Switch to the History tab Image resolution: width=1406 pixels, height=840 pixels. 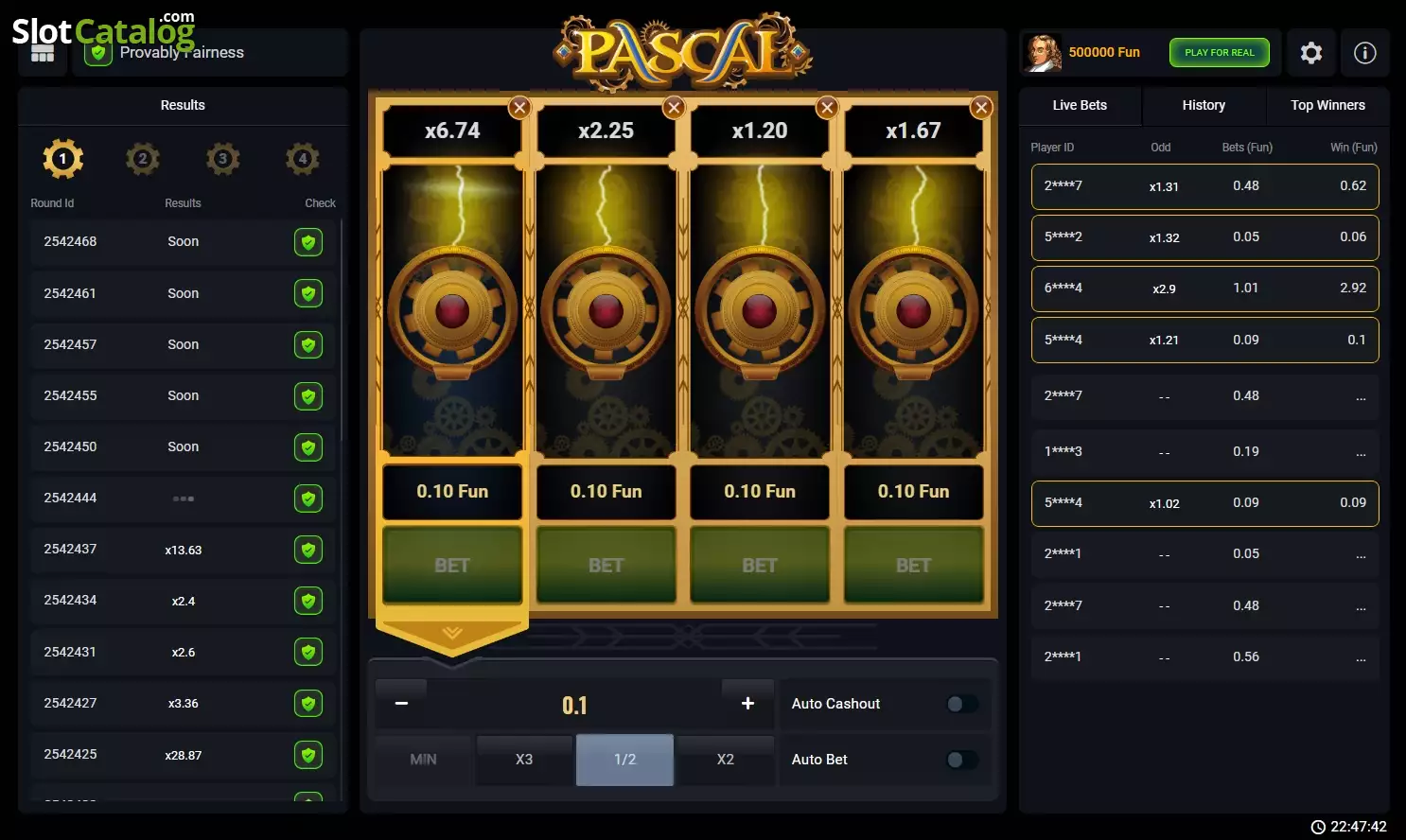click(1204, 105)
